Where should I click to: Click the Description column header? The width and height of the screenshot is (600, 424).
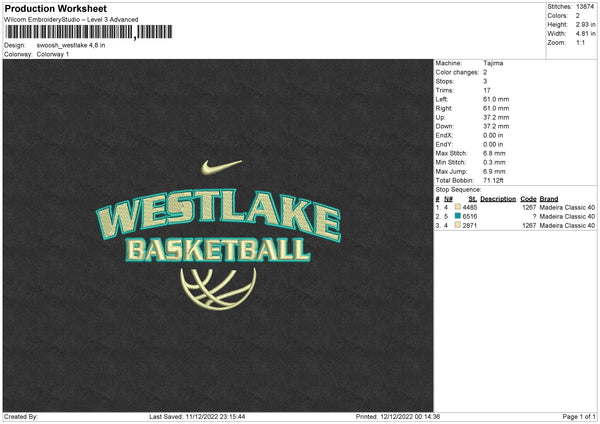[498, 199]
